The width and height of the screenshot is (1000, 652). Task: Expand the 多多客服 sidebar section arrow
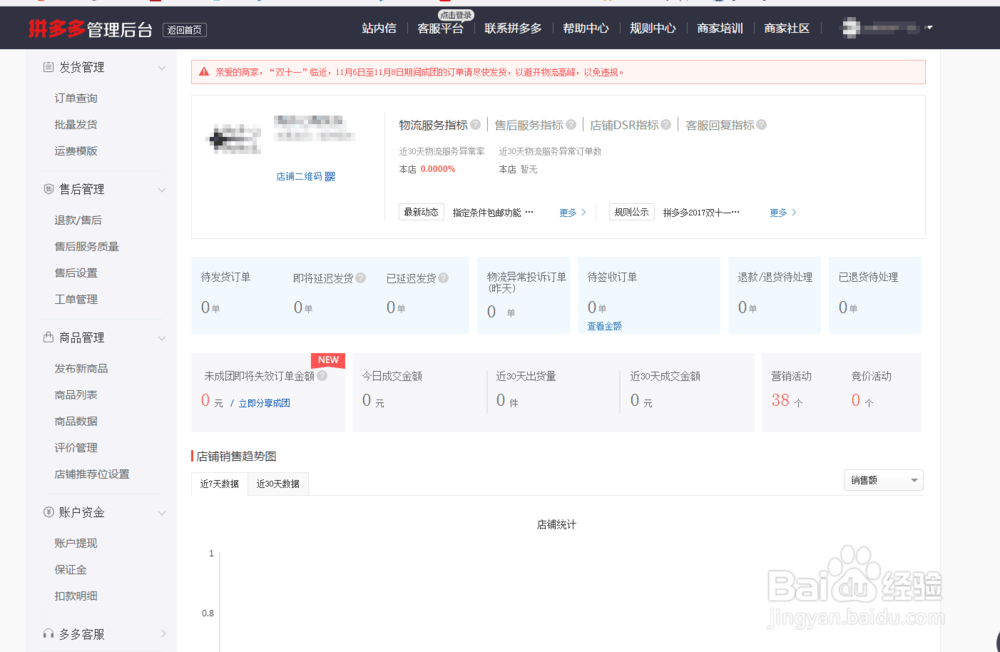(163, 633)
